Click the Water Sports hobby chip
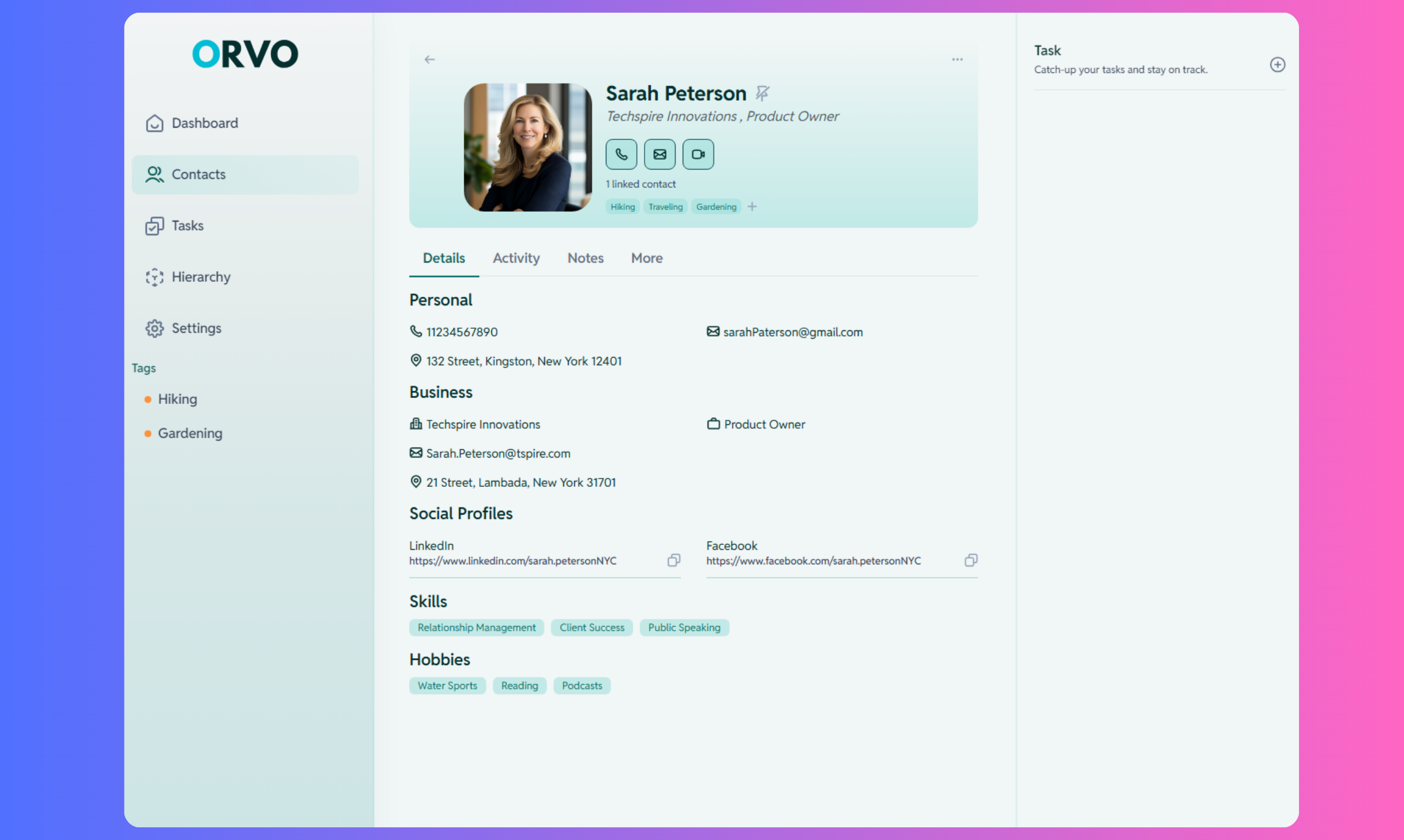Screen dimensions: 1404x840 [x=447, y=685]
